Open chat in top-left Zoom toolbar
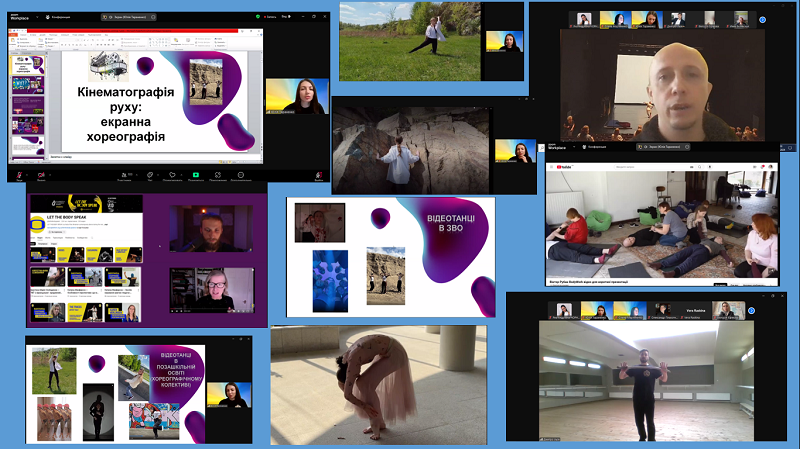This screenshot has height=449, width=800. click(150, 176)
